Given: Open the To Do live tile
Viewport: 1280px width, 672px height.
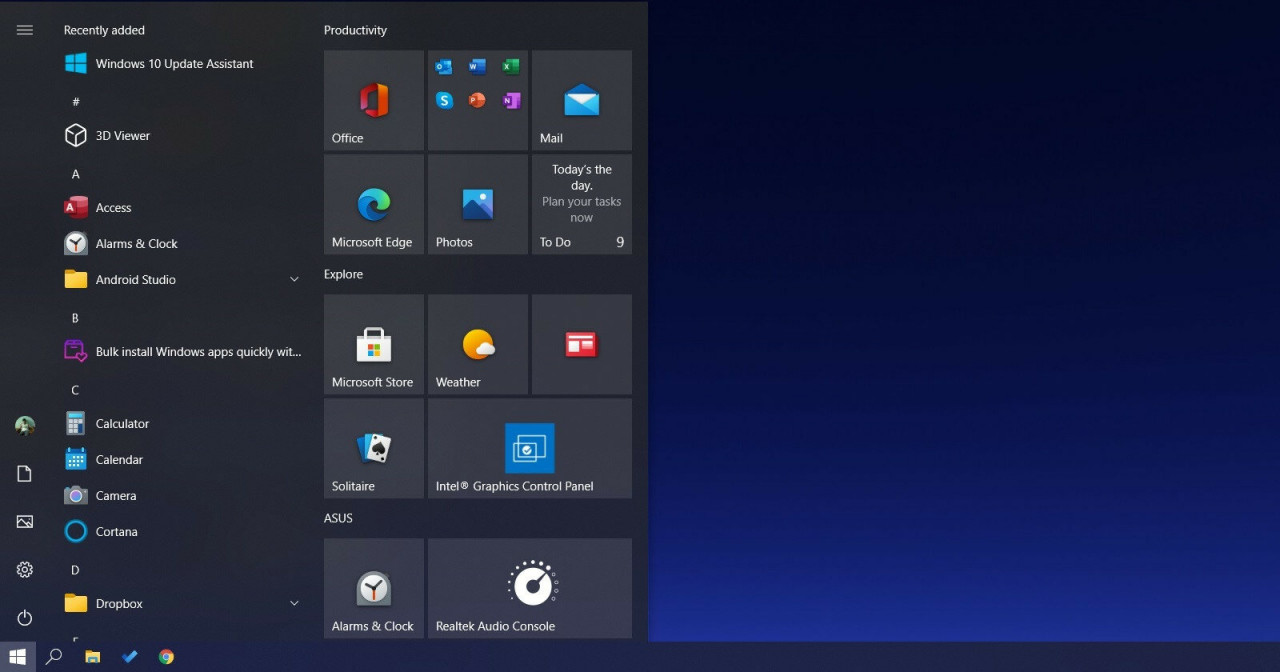Looking at the screenshot, I should [581, 205].
